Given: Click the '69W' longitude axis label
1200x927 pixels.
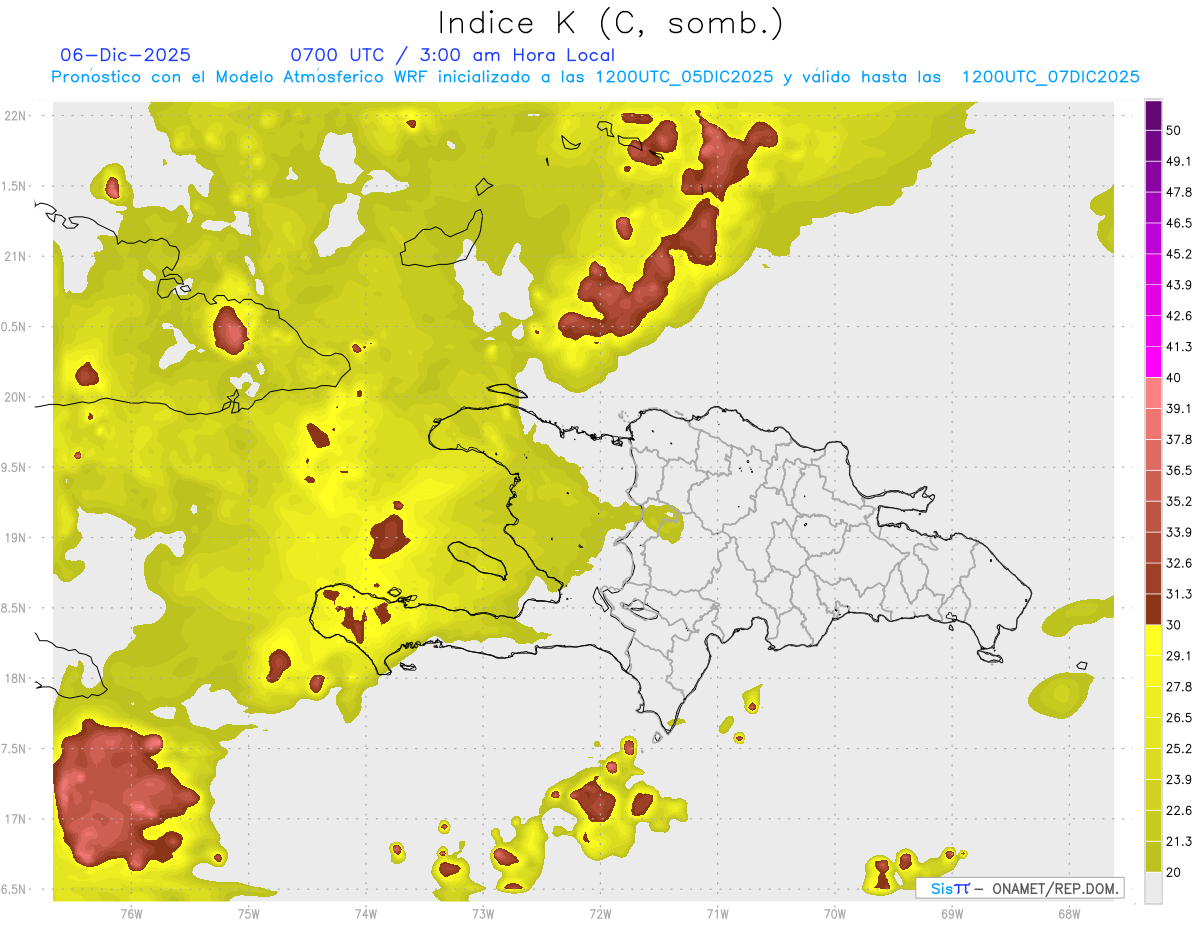Looking at the screenshot, I should click(x=951, y=913).
